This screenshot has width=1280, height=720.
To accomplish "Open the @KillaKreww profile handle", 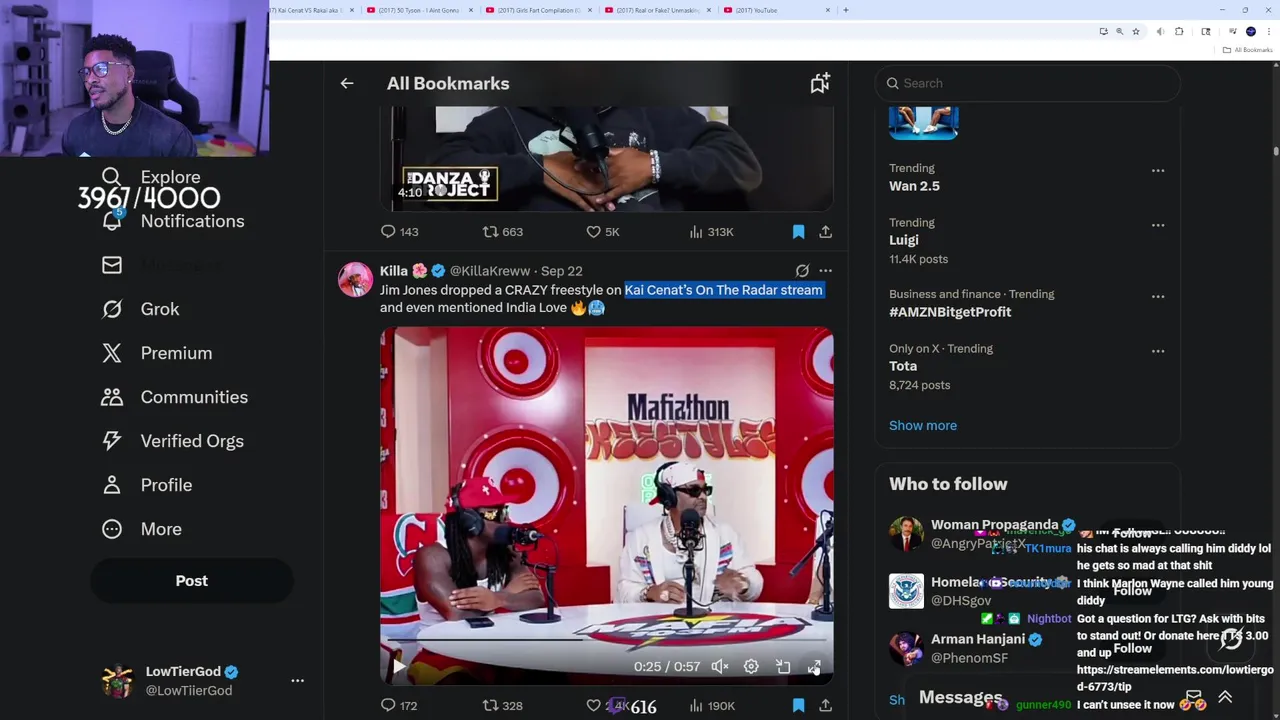I will [x=490, y=271].
